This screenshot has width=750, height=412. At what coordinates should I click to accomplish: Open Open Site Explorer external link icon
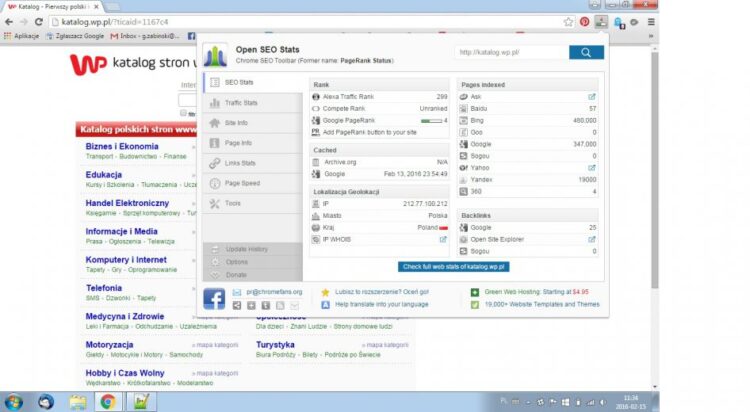pyautogui.click(x=592, y=239)
